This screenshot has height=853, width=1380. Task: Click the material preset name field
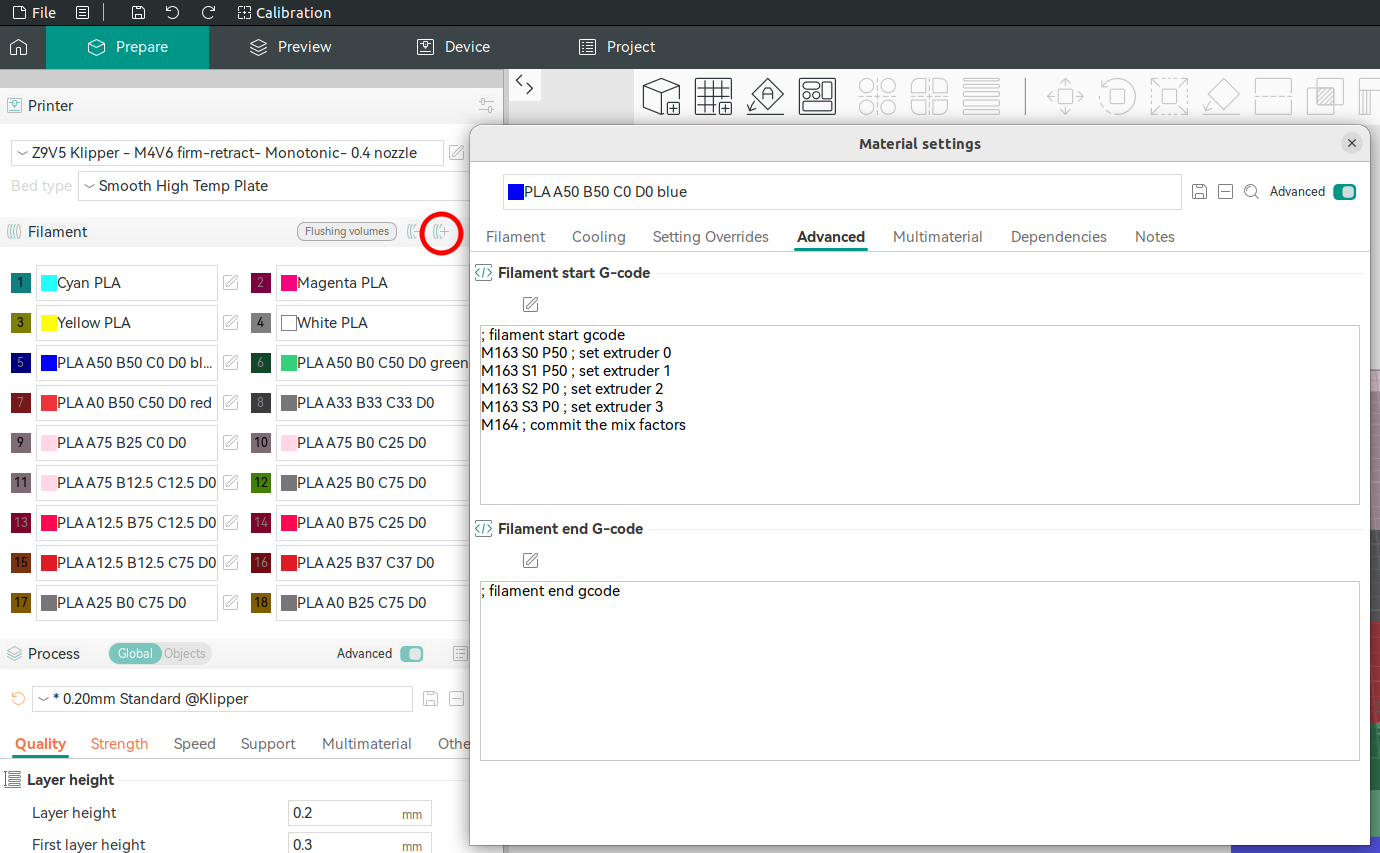(842, 192)
